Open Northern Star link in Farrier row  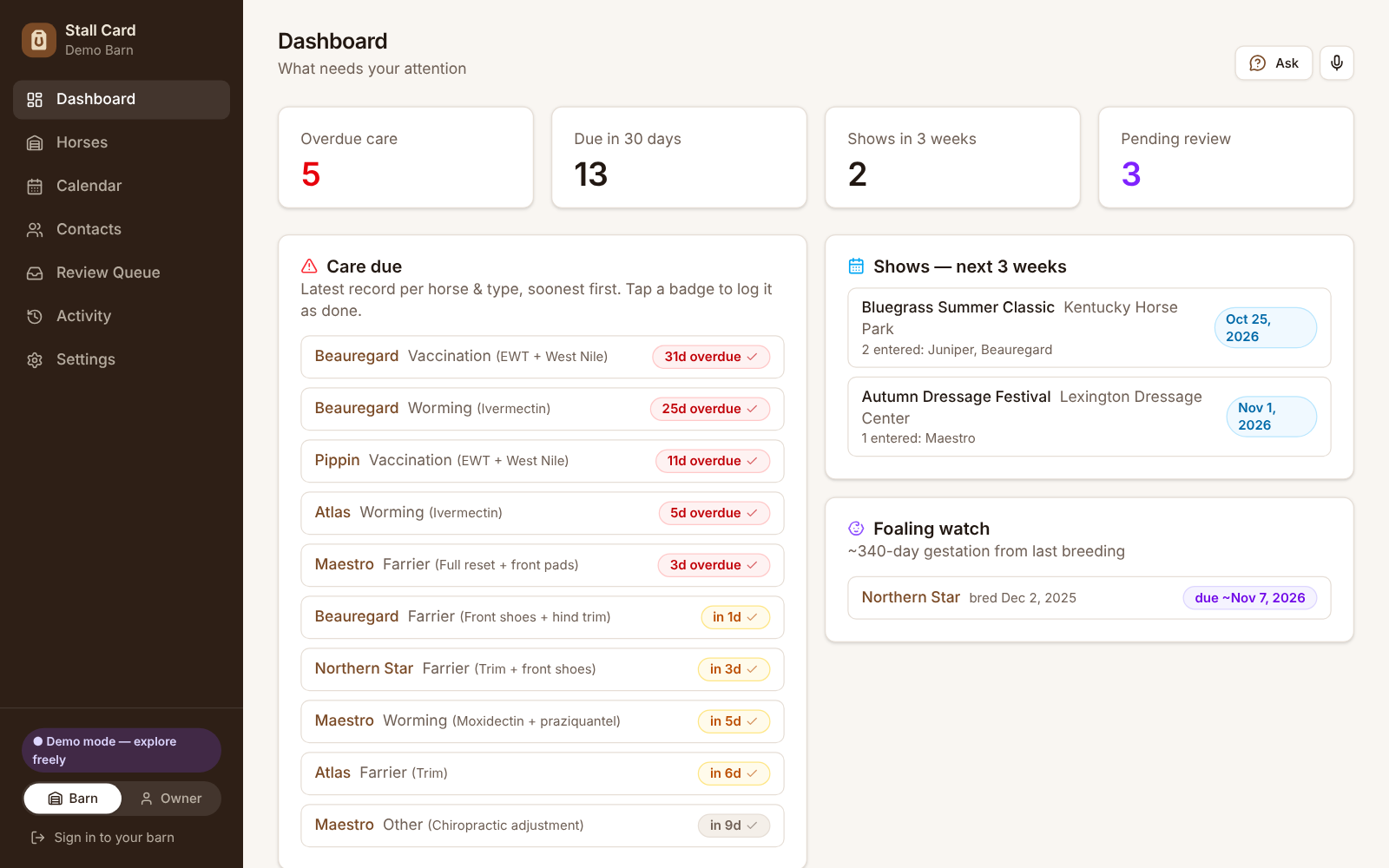coord(364,668)
